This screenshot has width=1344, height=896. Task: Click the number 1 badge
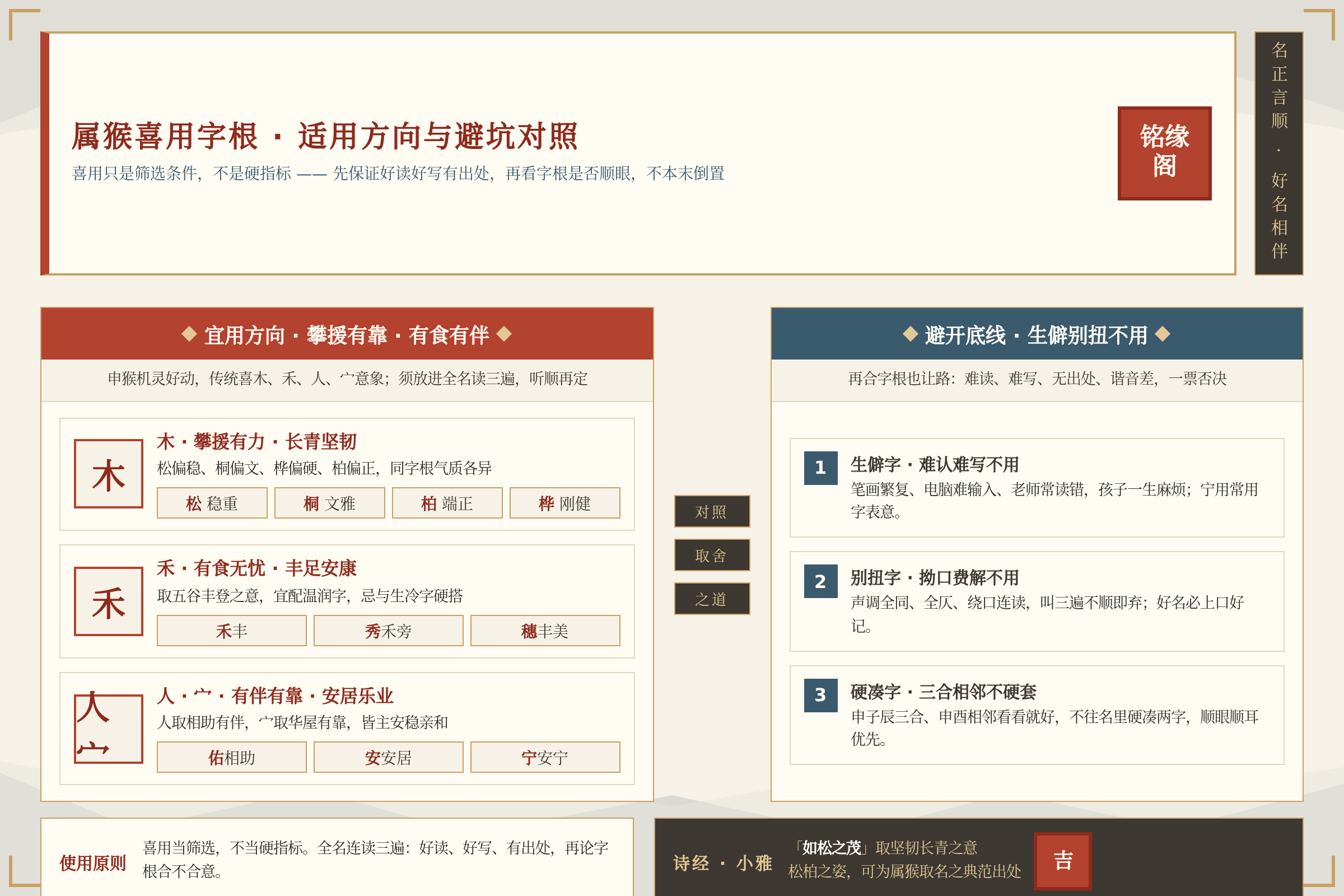coord(820,468)
